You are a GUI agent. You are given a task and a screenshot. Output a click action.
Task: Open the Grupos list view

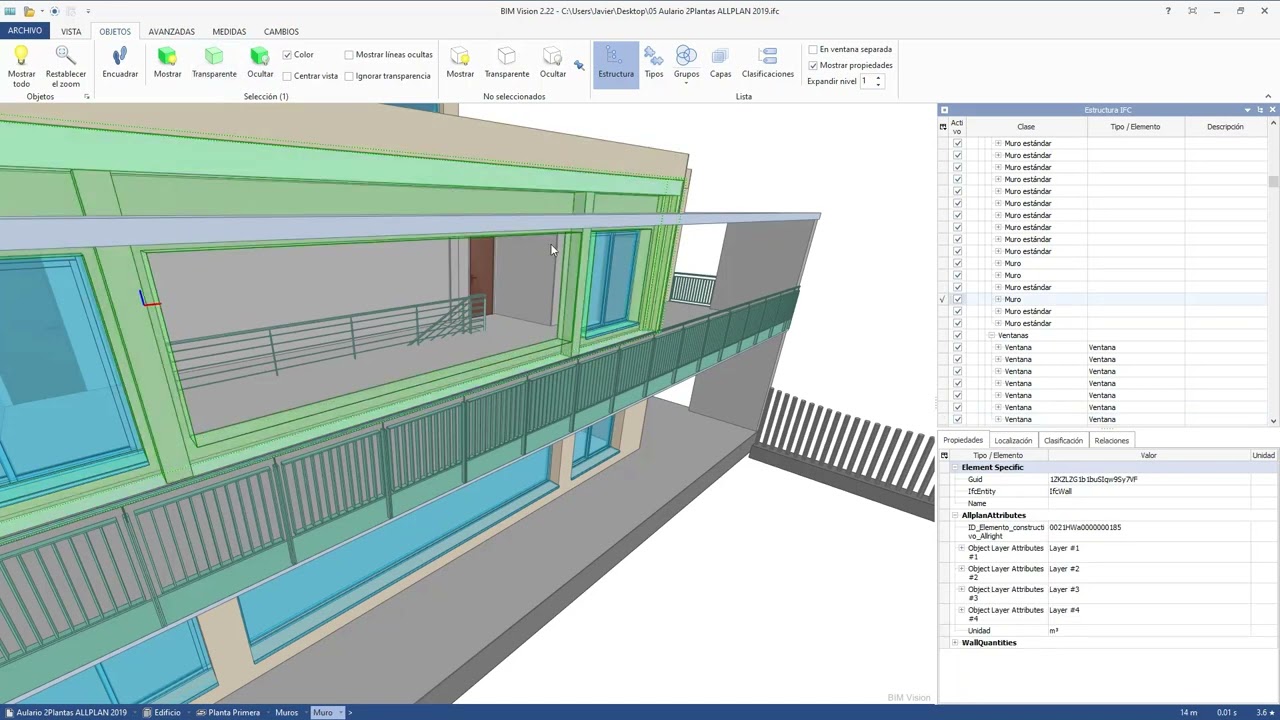[686, 64]
